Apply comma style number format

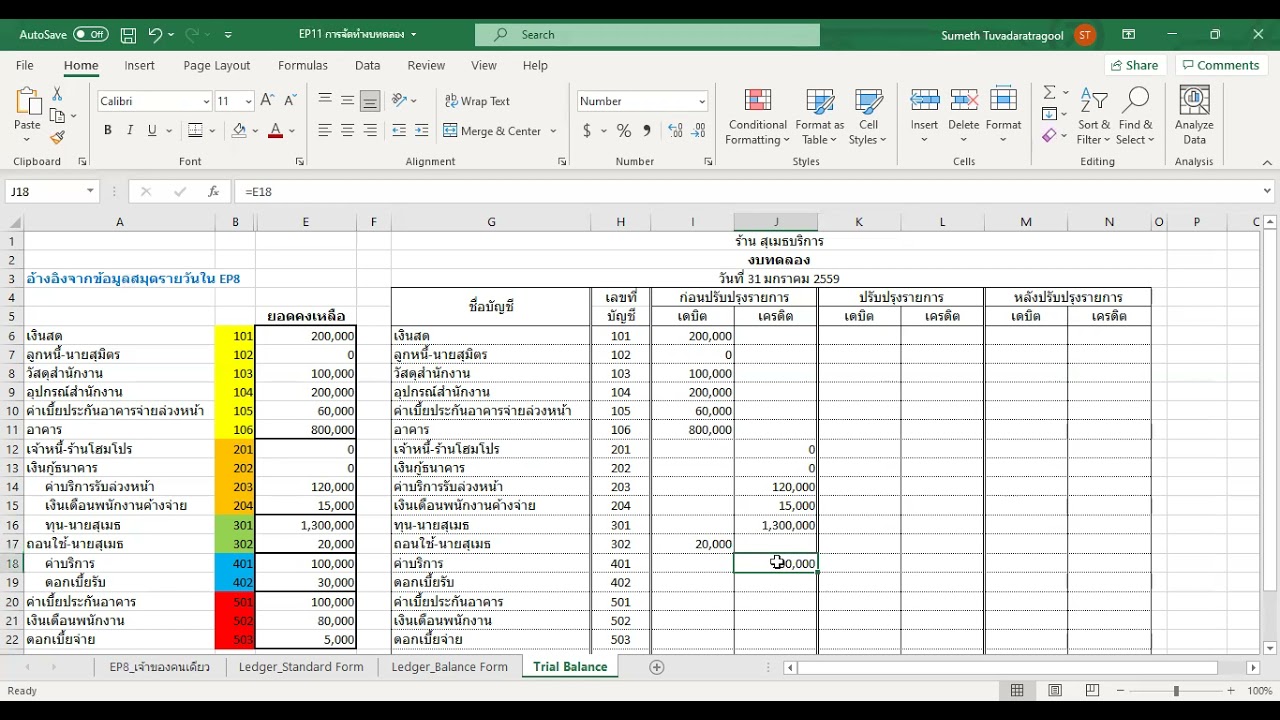pyautogui.click(x=647, y=131)
